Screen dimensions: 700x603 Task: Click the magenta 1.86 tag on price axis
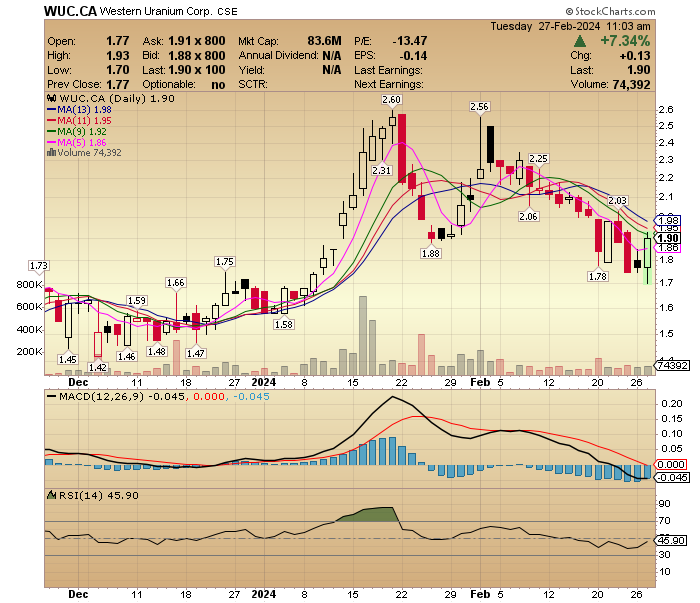667,248
